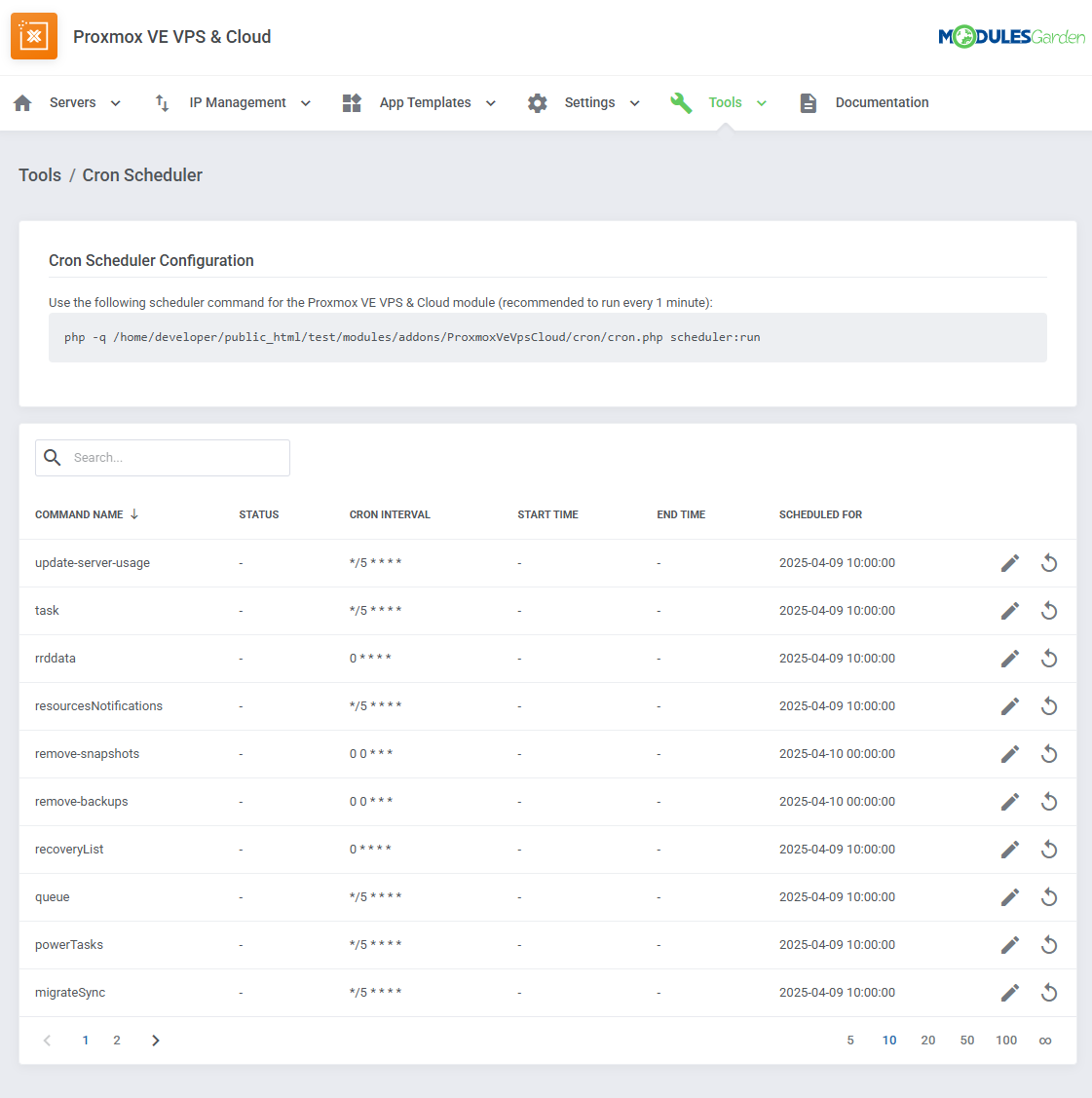Sort by Command Name column

(79, 514)
